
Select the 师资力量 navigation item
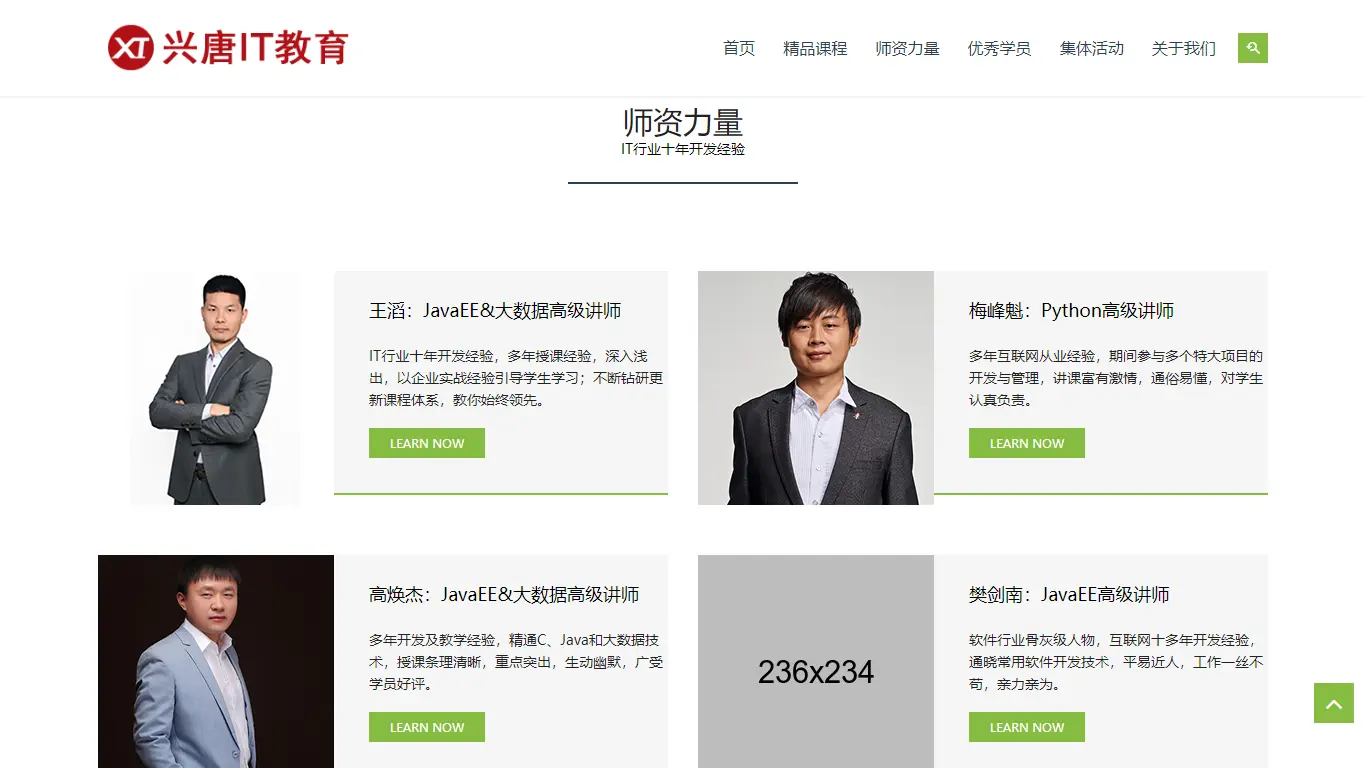tap(907, 48)
